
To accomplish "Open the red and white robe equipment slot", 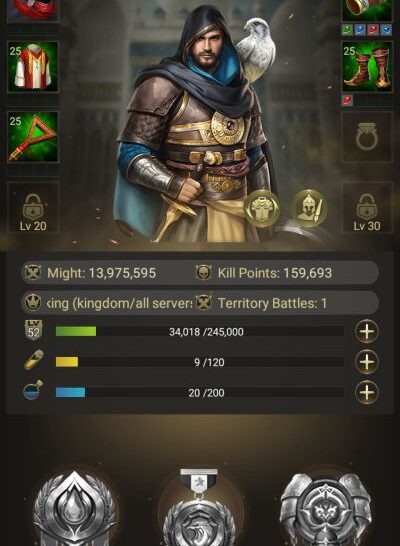I will [33, 67].
